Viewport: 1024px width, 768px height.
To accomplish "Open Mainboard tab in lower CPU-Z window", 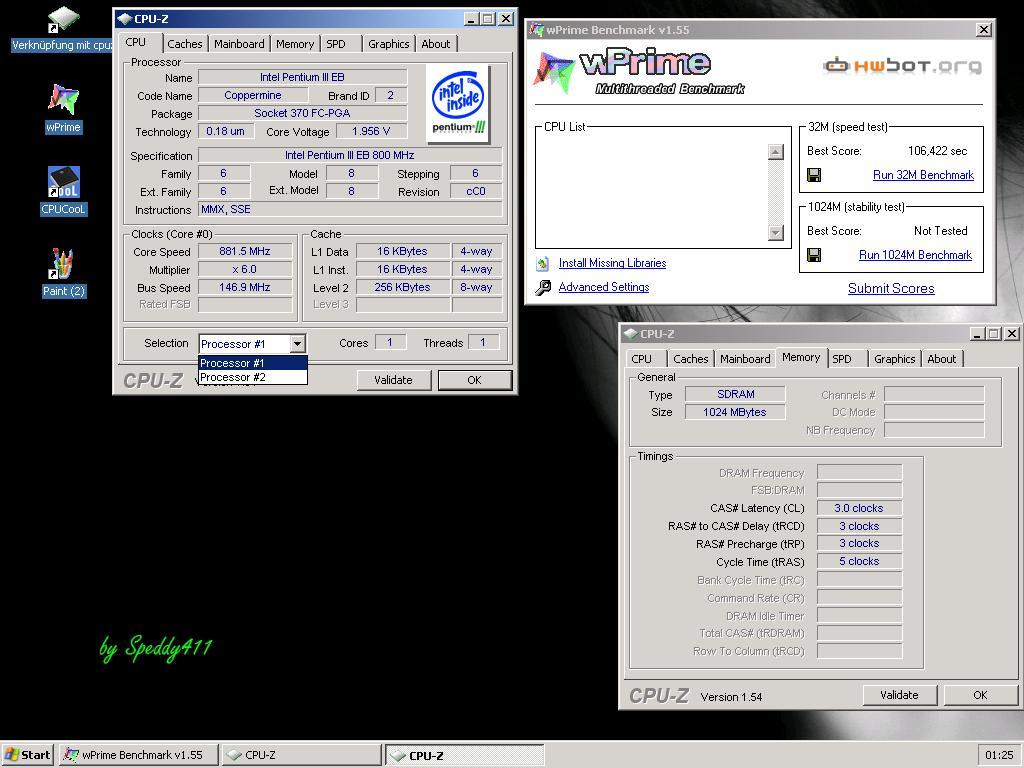I will (x=745, y=359).
